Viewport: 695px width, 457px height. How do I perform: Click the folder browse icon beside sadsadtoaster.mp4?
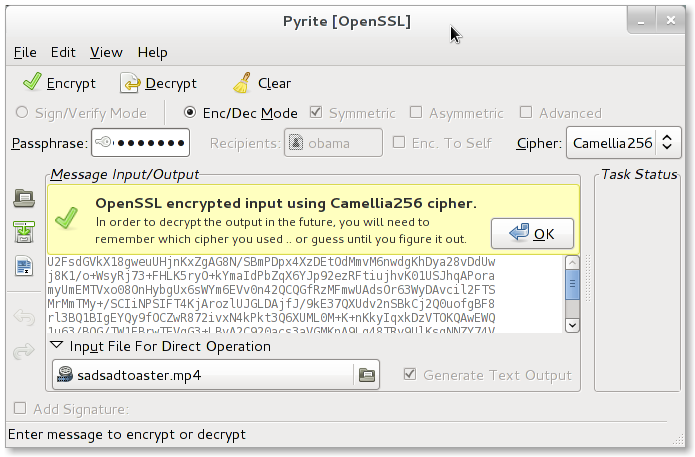[367, 375]
